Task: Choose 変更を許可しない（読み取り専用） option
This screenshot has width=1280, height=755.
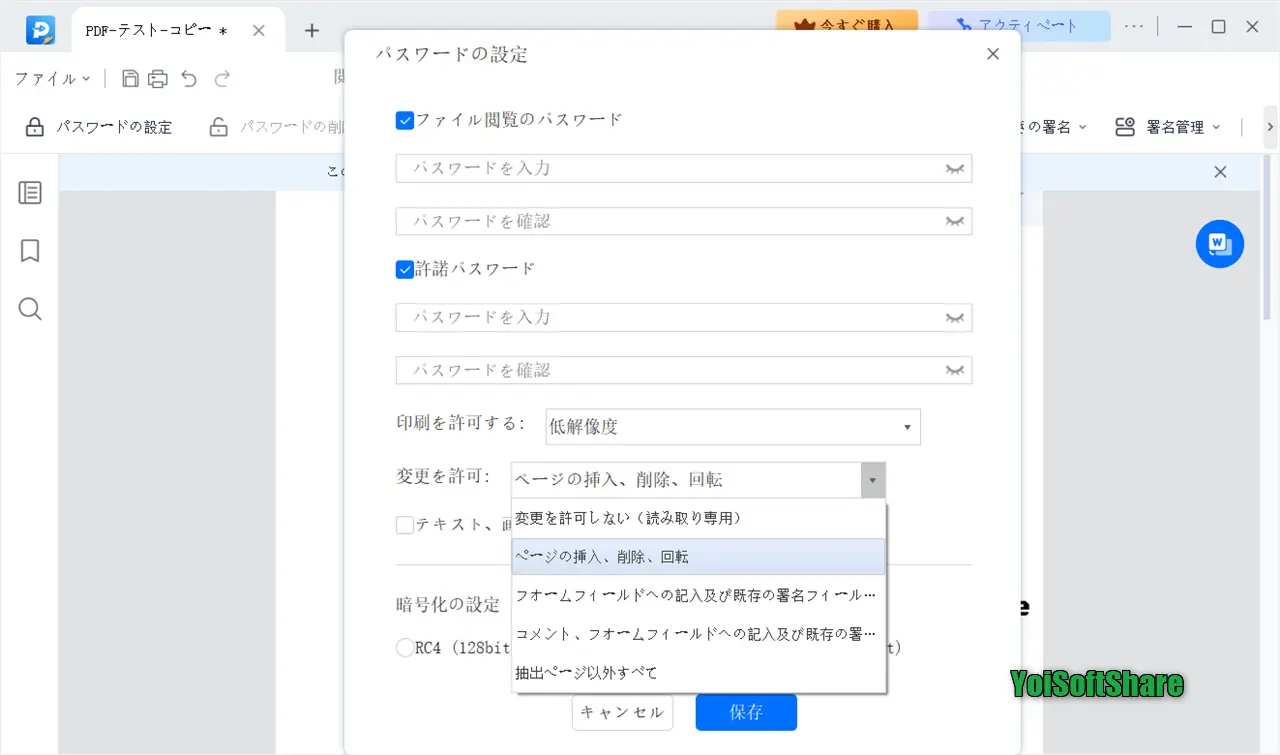Action: 698,519
